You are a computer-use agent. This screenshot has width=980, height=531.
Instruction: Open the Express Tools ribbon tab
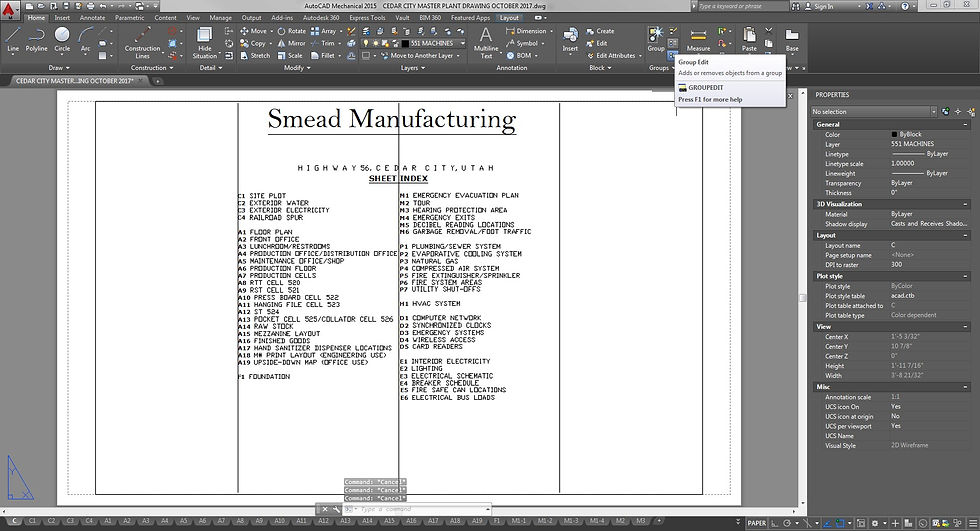(367, 17)
